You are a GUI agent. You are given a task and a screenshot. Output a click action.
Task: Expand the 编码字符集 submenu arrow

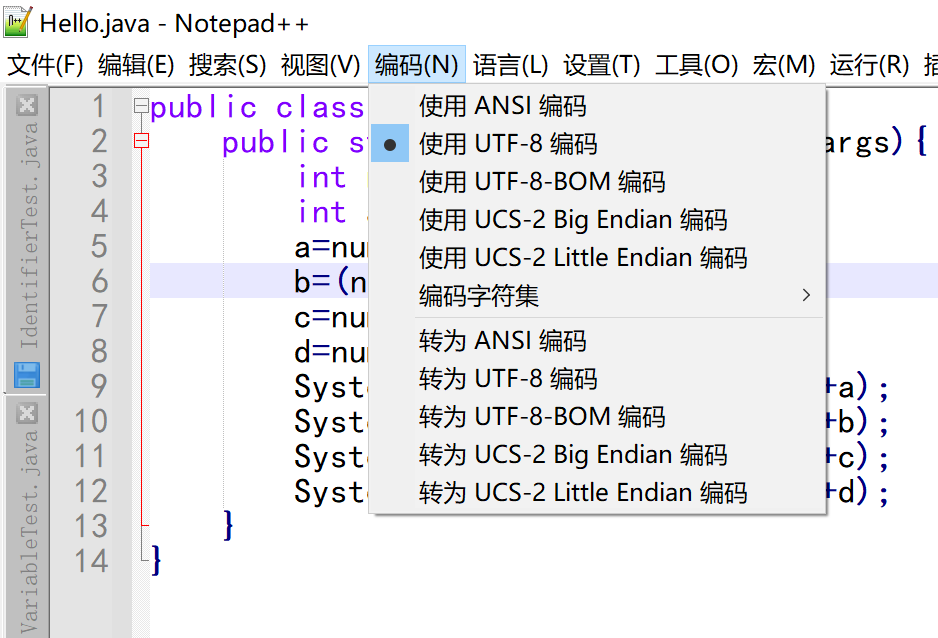click(x=806, y=295)
